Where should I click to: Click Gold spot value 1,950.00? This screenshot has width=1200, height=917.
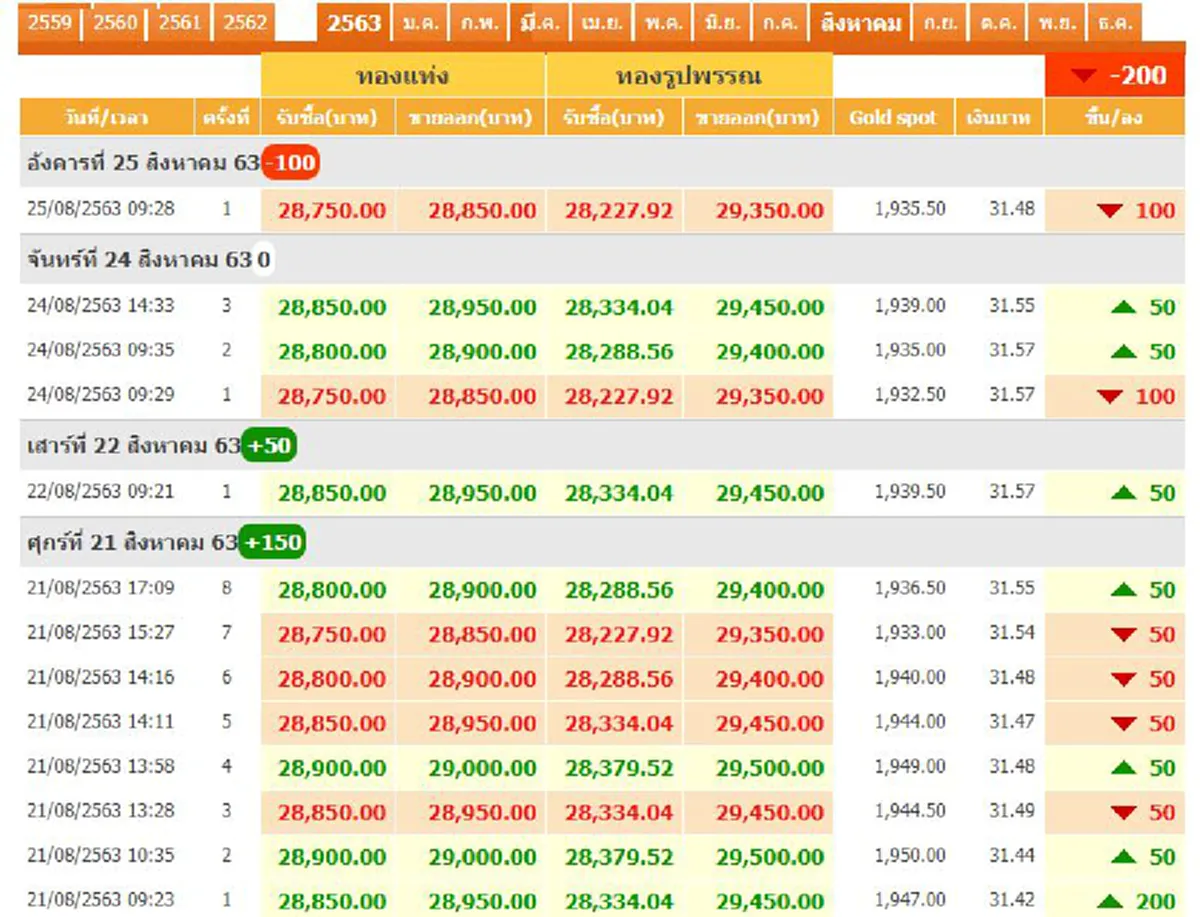910,856
